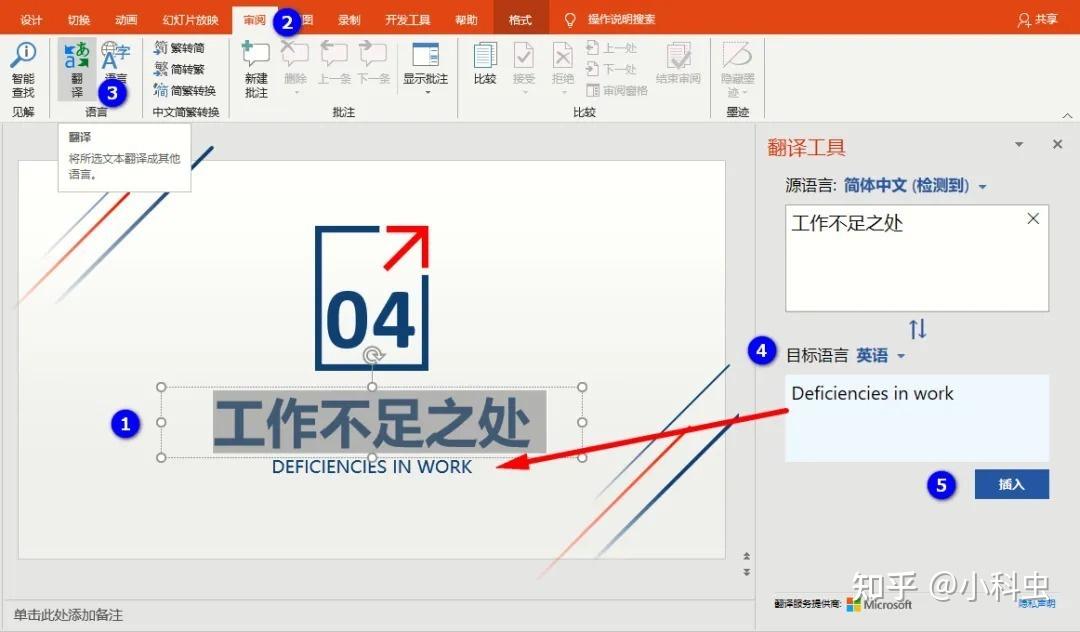Image resolution: width=1080 pixels, height=632 pixels.
Task: Go to next comment (下一条)
Action: (x=373, y=63)
